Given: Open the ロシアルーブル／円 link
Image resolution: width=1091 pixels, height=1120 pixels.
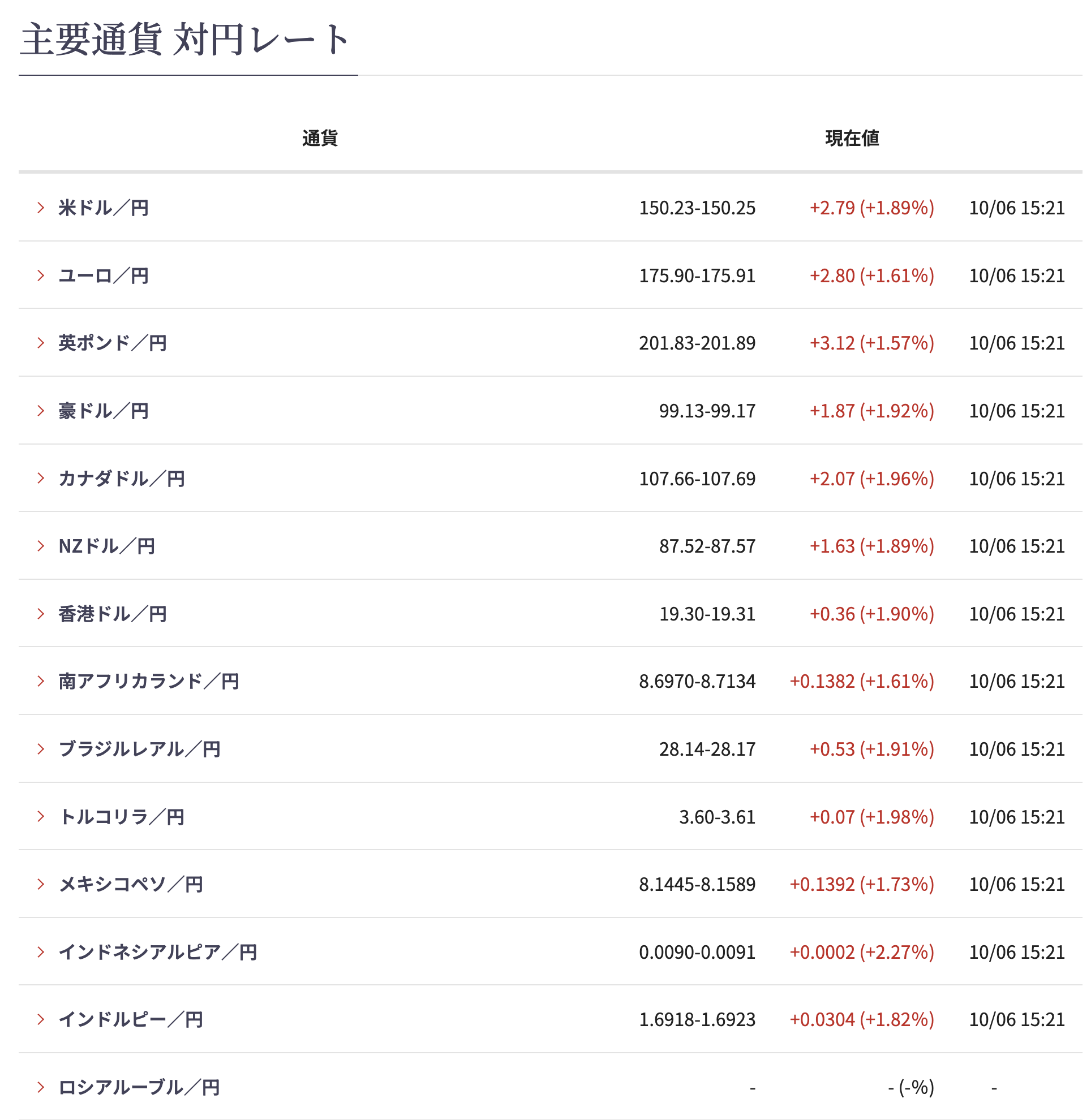Looking at the screenshot, I should tap(139, 1087).
